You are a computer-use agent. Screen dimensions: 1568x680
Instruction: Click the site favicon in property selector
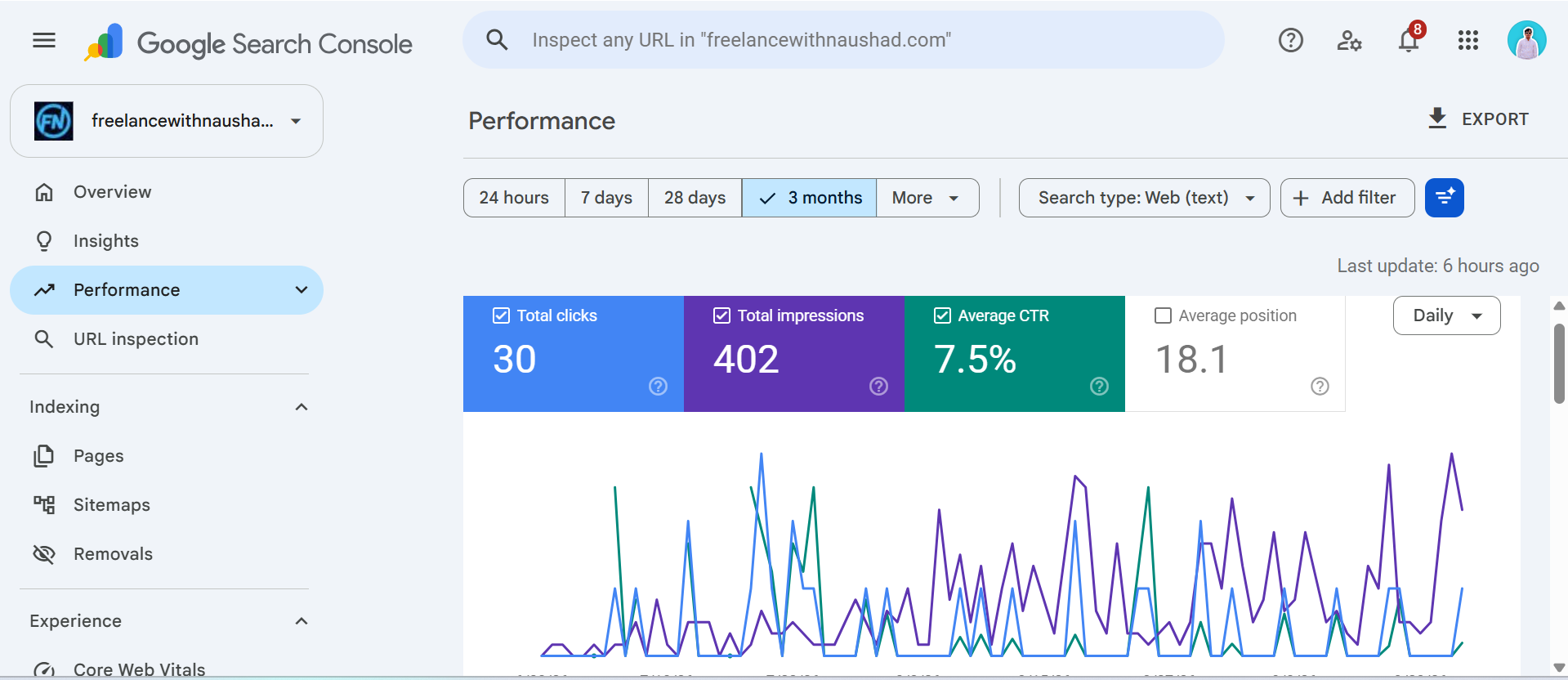54,121
